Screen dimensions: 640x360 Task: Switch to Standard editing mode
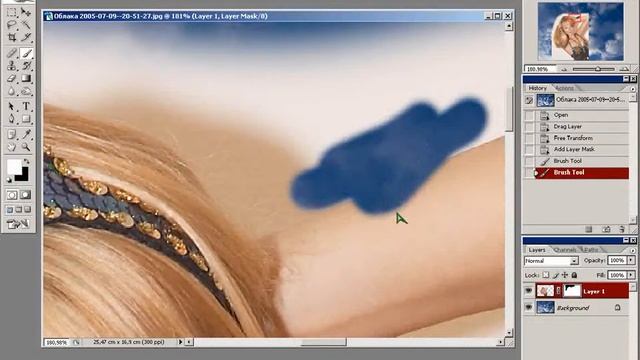[x=12, y=195]
